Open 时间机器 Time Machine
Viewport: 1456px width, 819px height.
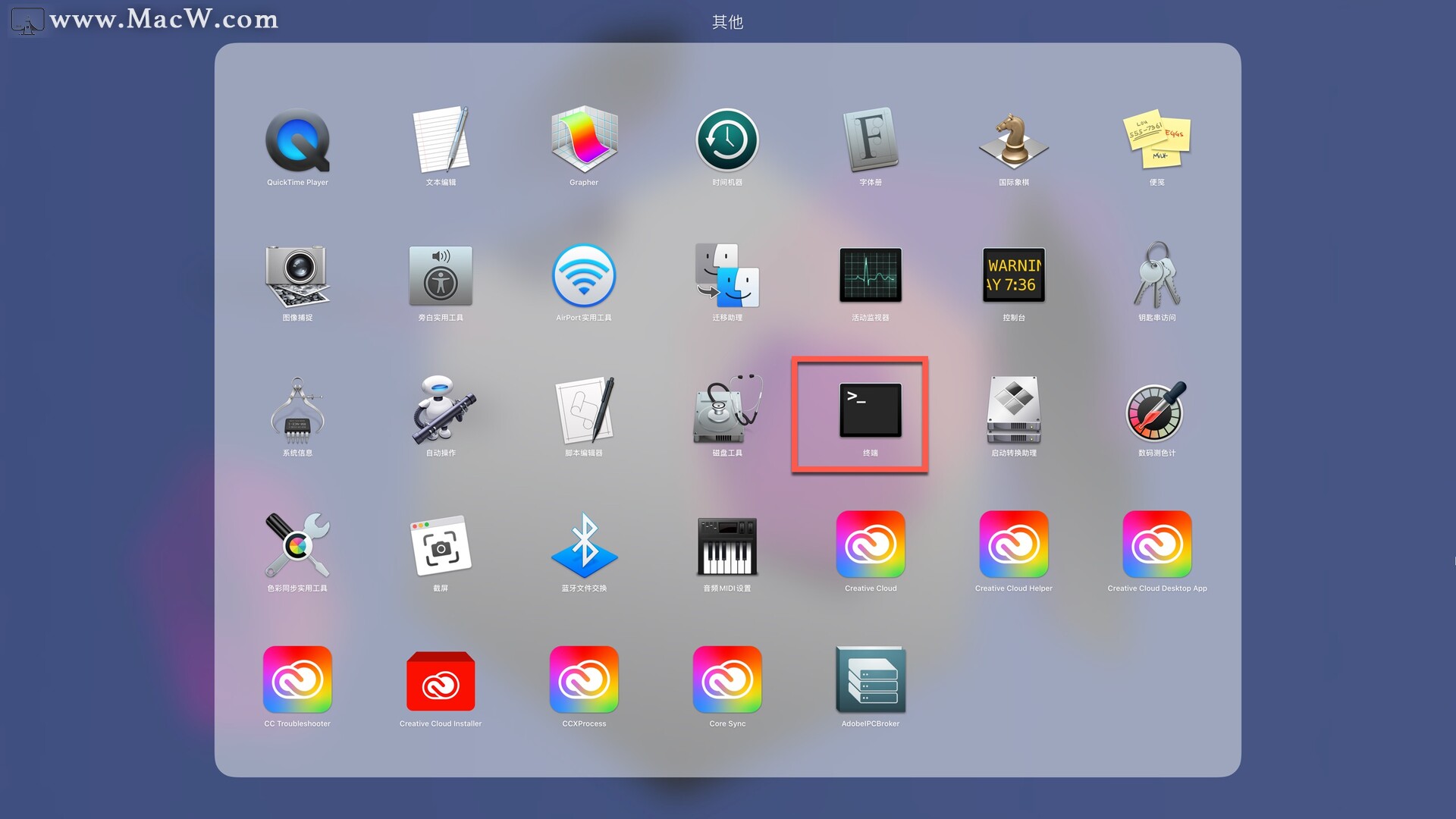pos(727,141)
